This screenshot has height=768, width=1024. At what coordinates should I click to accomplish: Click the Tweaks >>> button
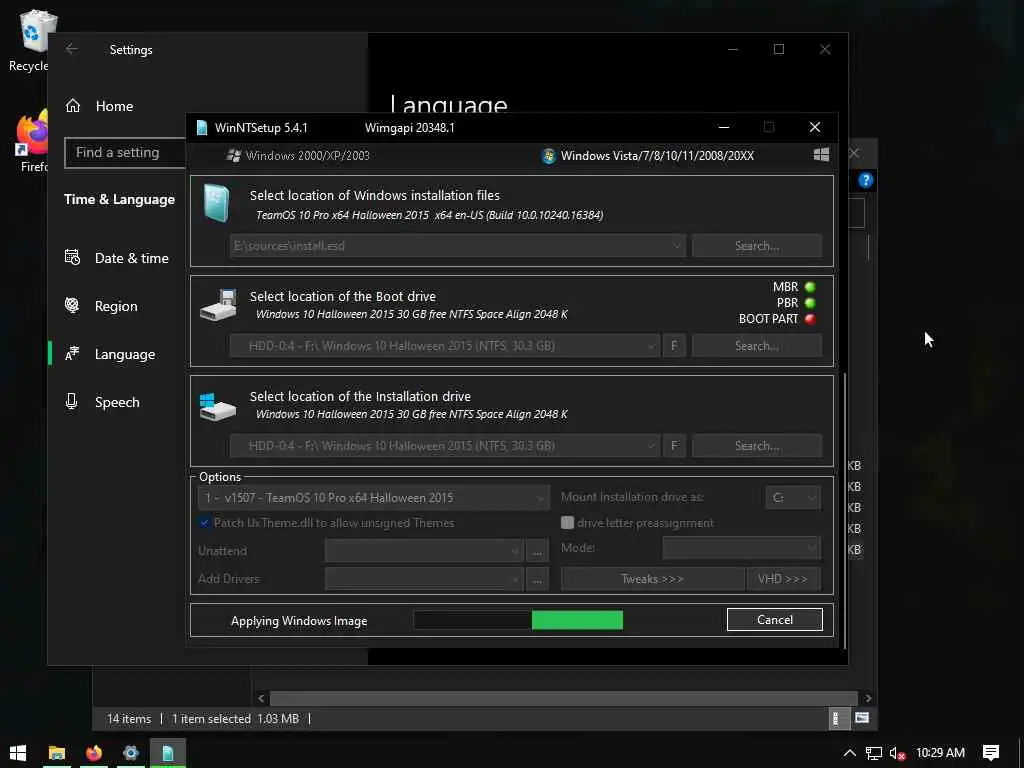652,579
